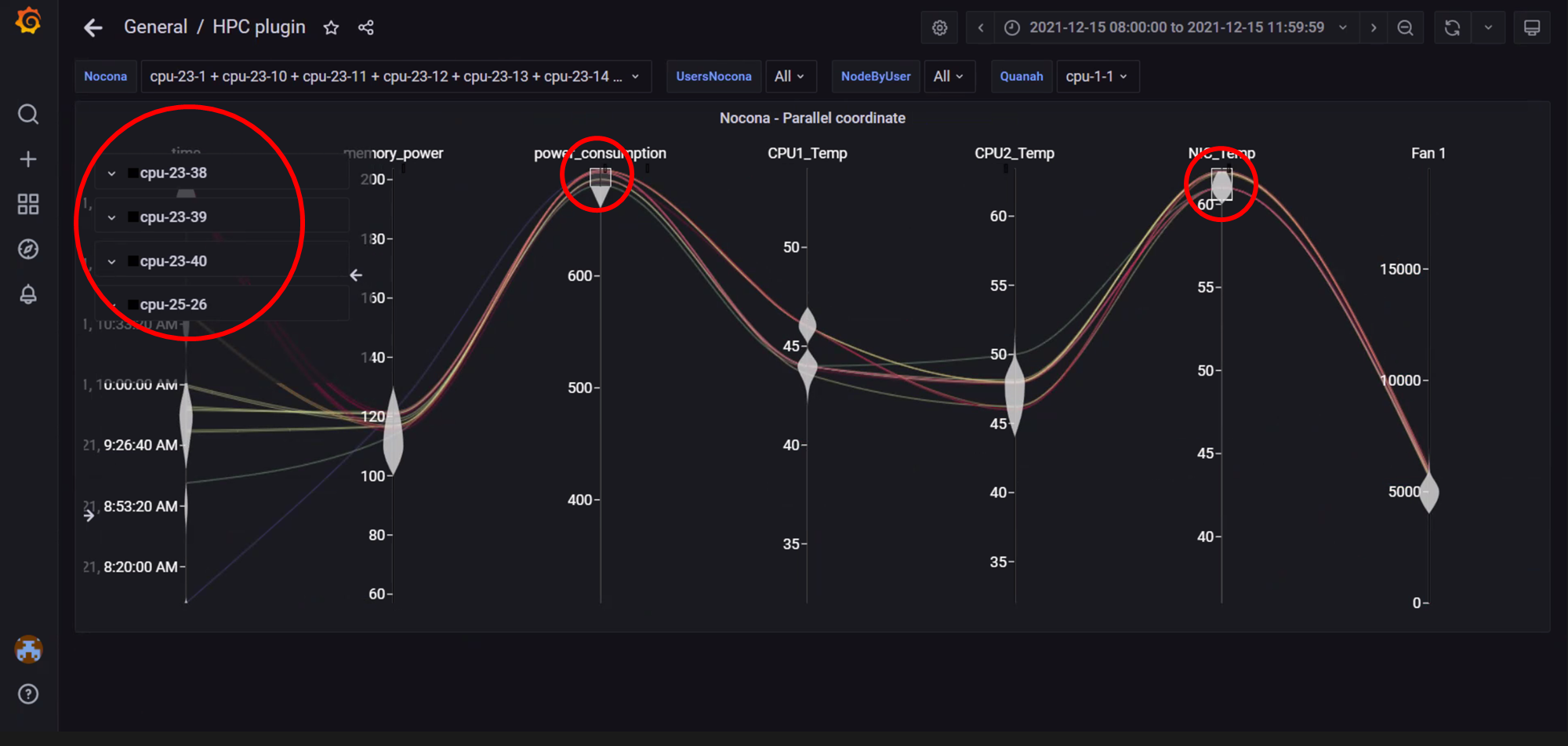Click the 15000 tick on Fan 1
Image resolution: width=1568 pixels, height=746 pixels.
[x=1400, y=269]
